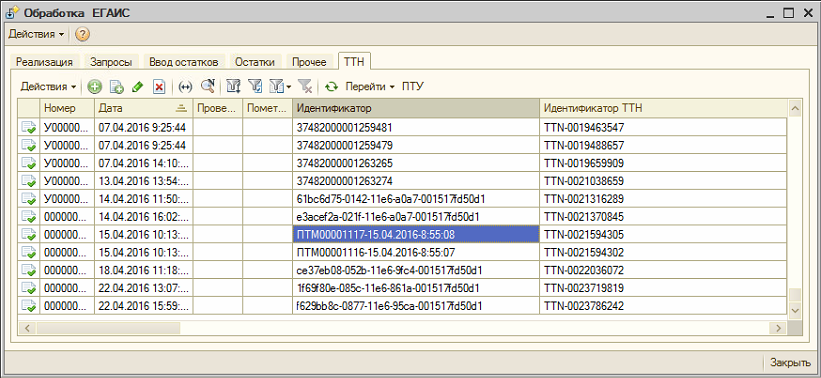Click the Помет... column header
Image resolution: width=821 pixels, height=378 pixels.
(267, 108)
